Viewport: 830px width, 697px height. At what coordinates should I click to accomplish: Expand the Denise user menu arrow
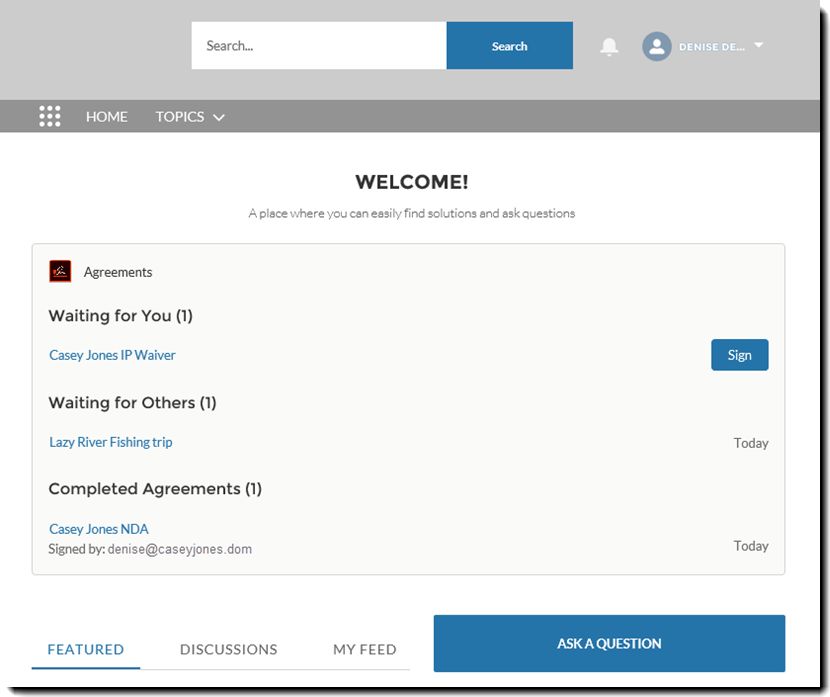tap(759, 45)
